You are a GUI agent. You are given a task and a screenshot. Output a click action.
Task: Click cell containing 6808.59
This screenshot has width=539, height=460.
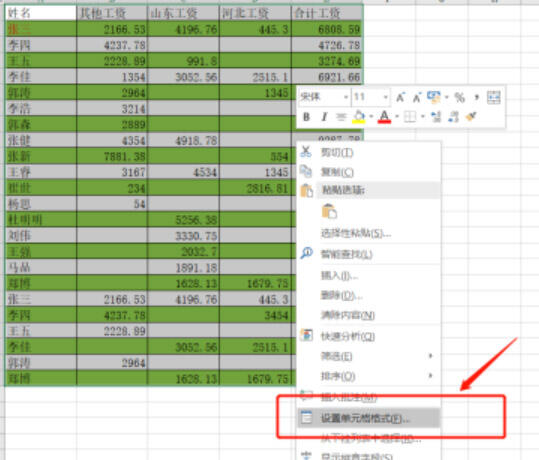pyautogui.click(x=327, y=29)
